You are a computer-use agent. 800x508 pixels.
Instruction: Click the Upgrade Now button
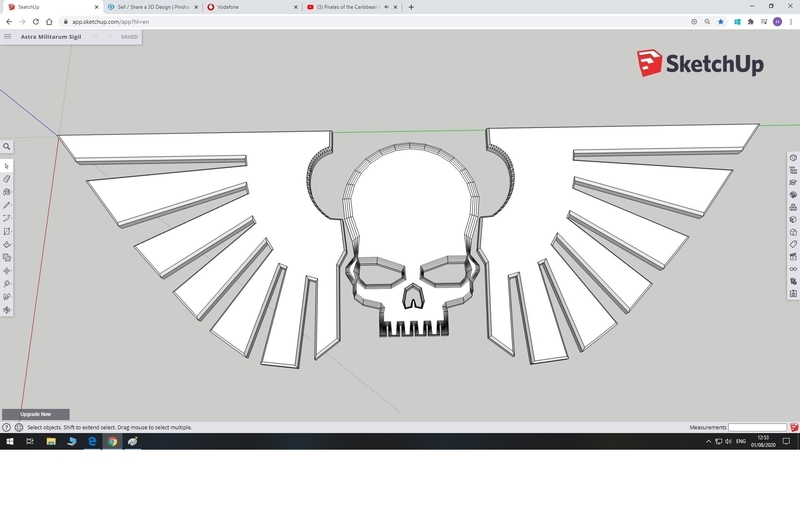coord(36,414)
